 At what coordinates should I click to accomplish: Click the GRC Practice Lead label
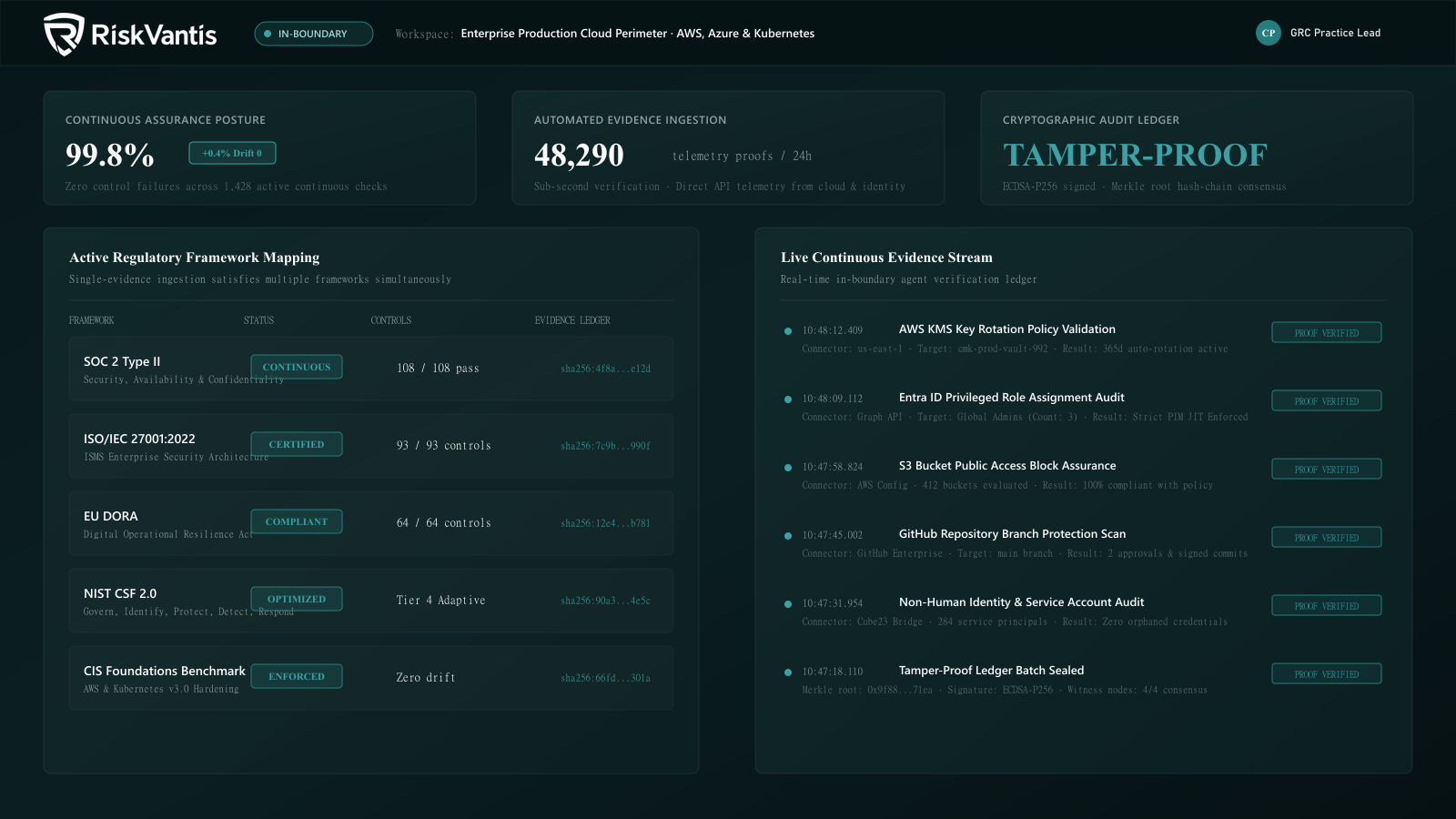point(1335,33)
